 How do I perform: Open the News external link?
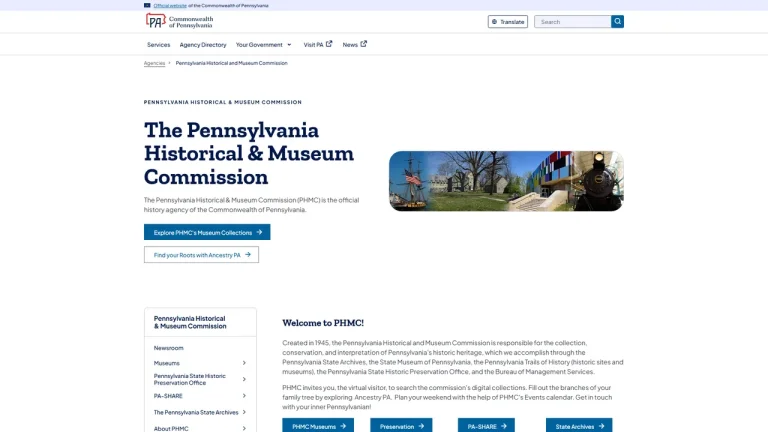[354, 45]
